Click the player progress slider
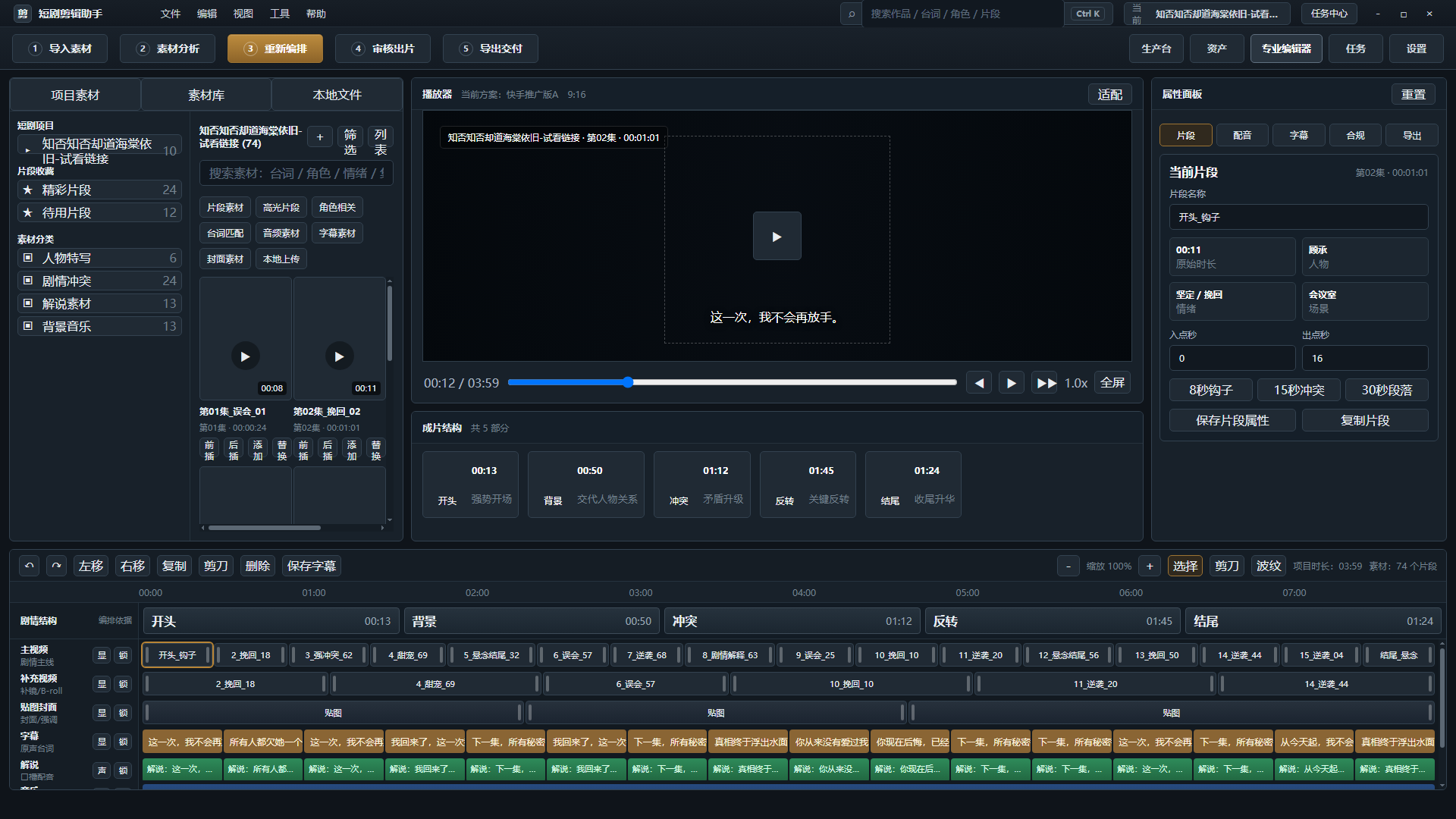The height and width of the screenshot is (819, 1456). tap(733, 382)
